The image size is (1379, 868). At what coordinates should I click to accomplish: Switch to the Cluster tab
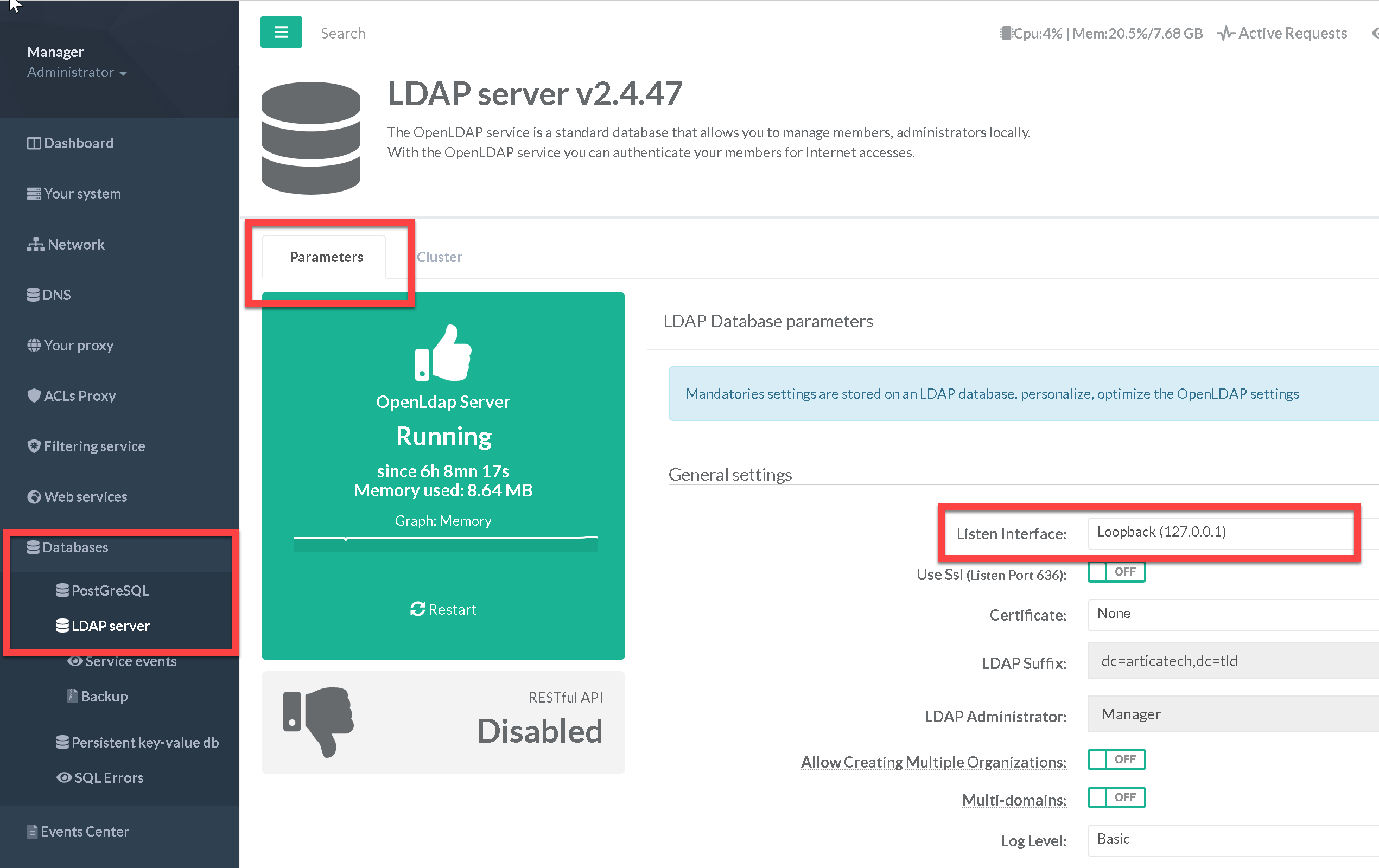pyautogui.click(x=439, y=257)
